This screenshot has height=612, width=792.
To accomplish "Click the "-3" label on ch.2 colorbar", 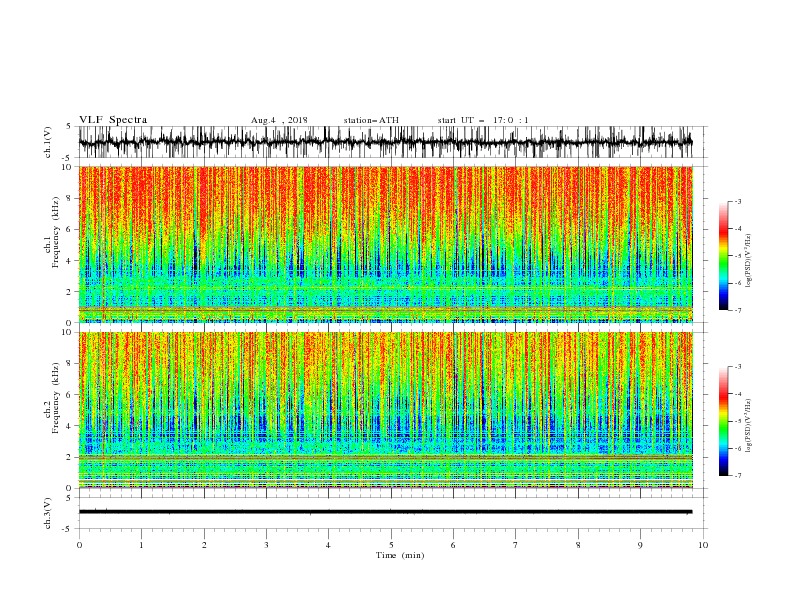I will (x=738, y=367).
